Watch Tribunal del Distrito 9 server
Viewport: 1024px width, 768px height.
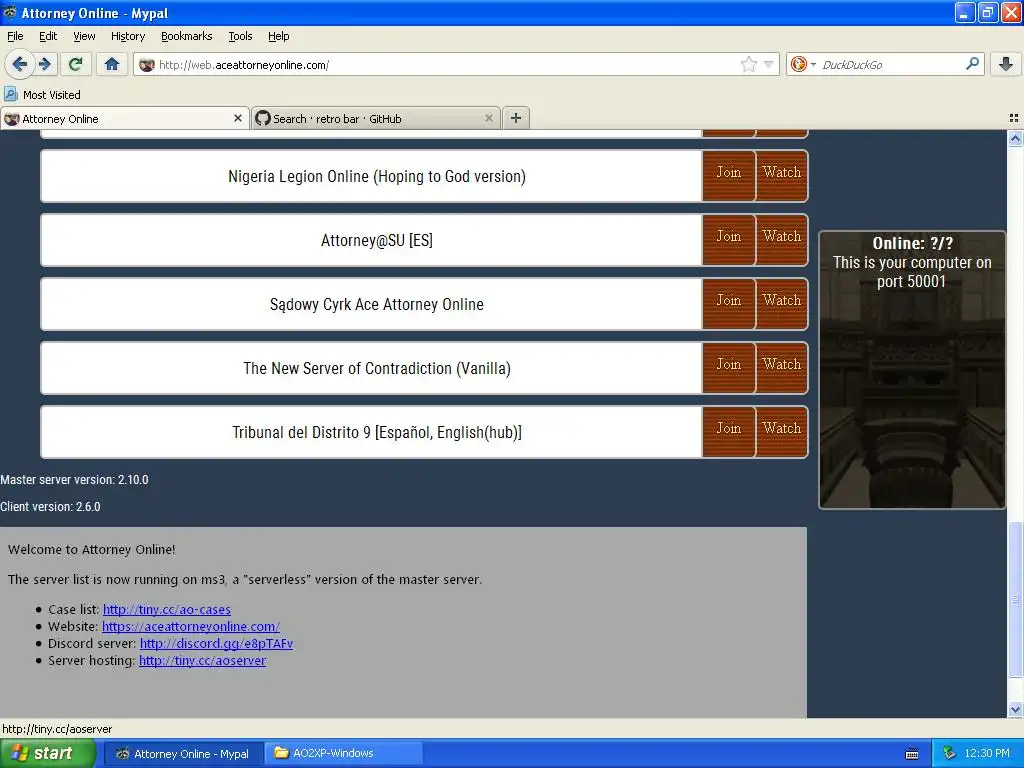(782, 432)
